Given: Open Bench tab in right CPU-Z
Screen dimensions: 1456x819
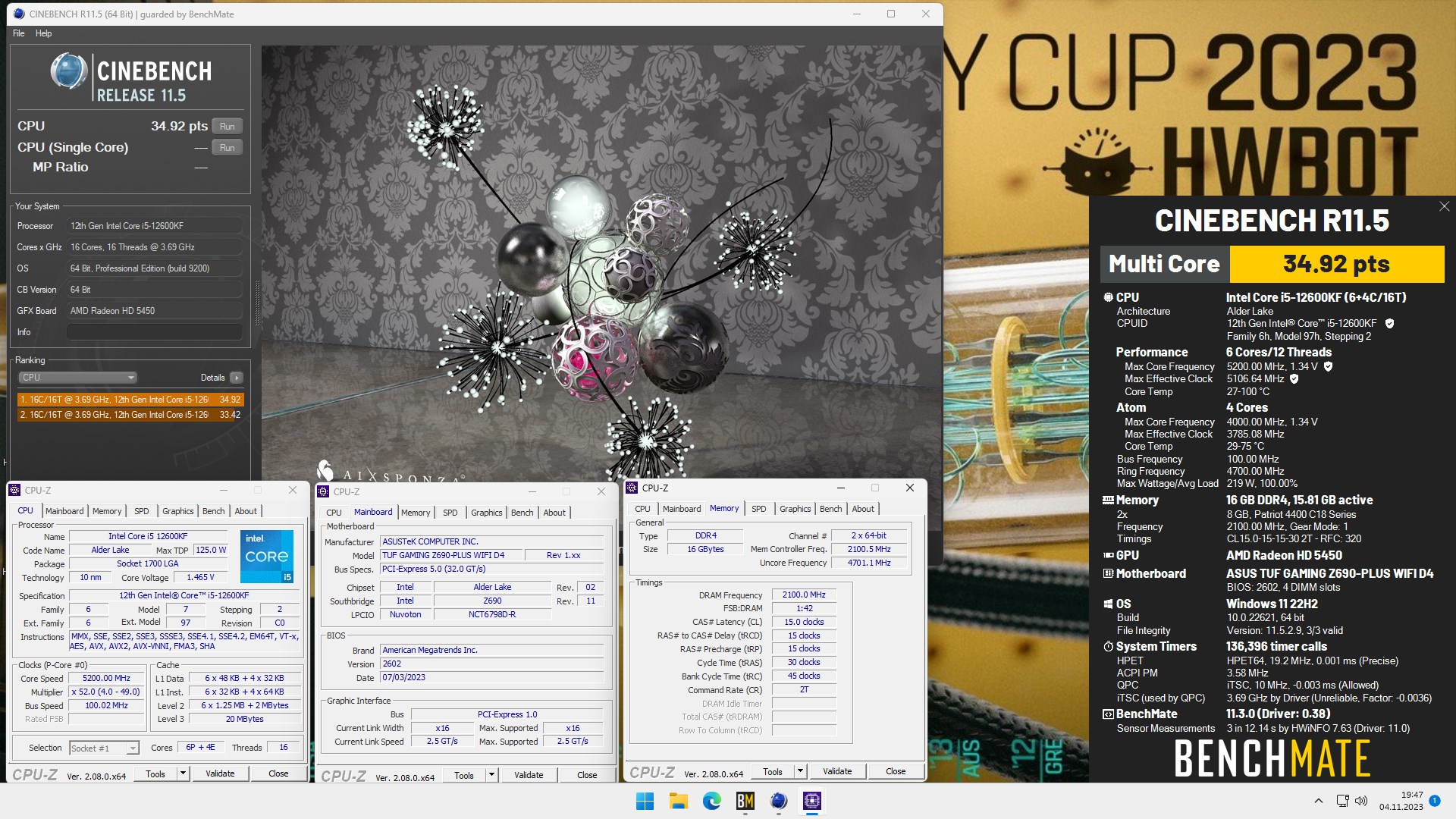Looking at the screenshot, I should point(831,509).
